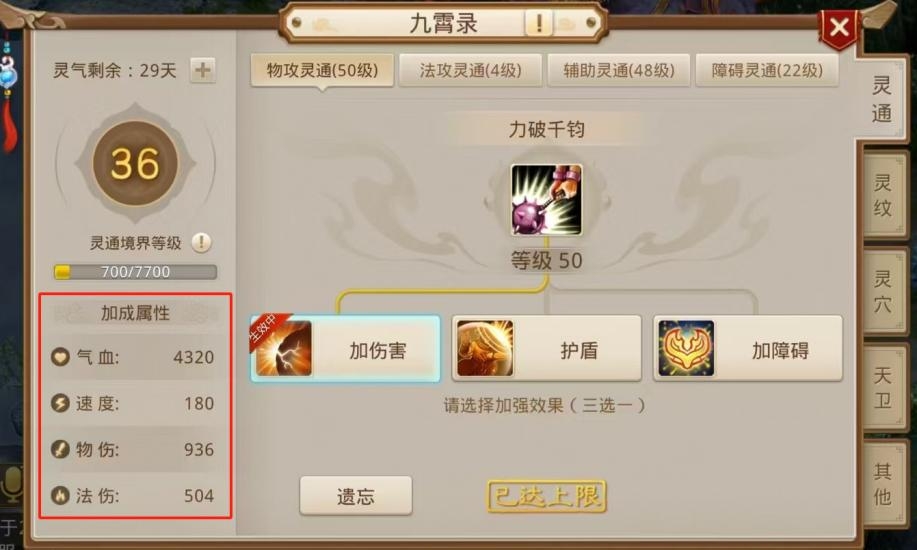
Task: Open the 灵纹 side tab
Action: [882, 195]
